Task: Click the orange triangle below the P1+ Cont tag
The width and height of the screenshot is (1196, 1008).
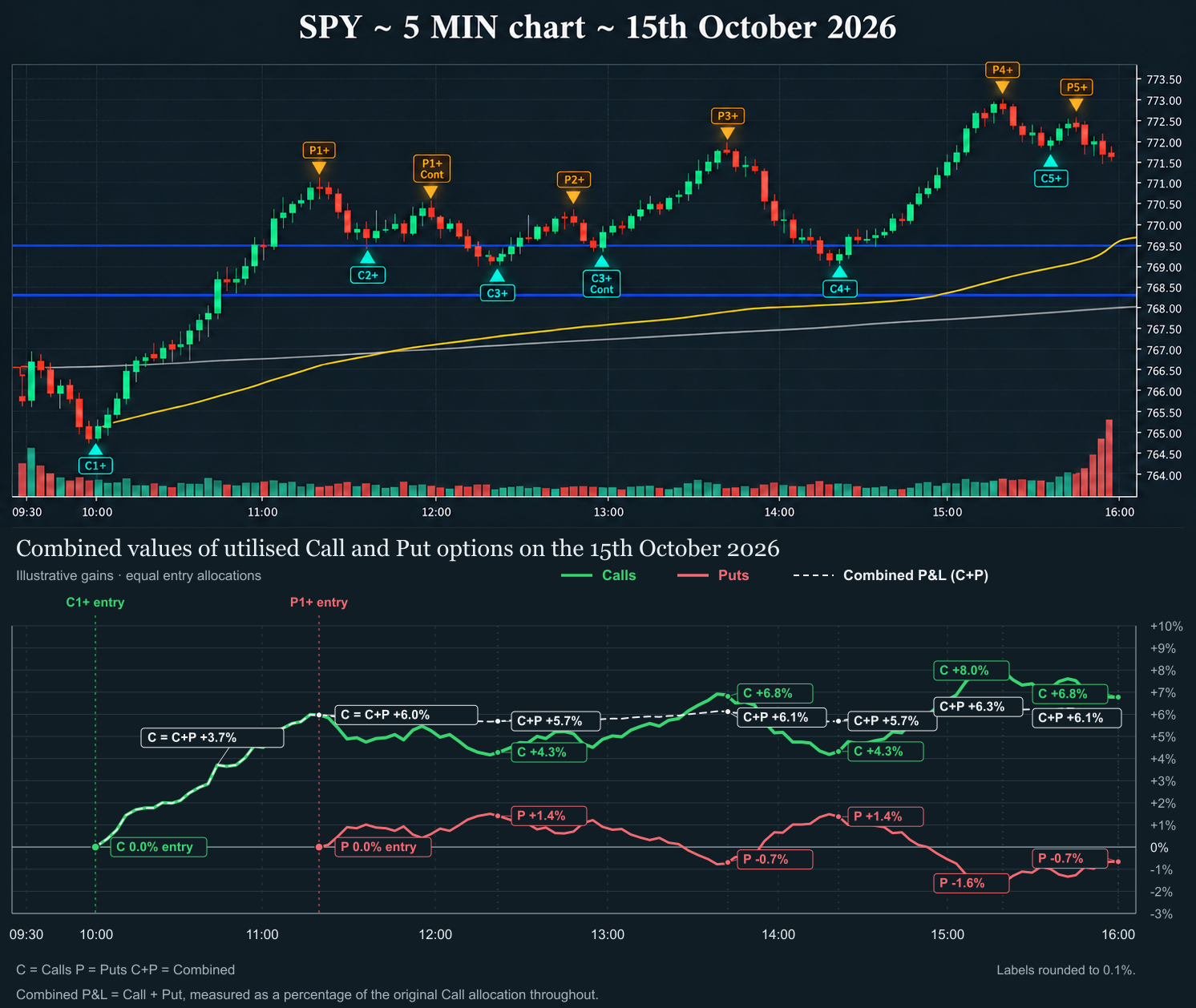Action: coord(430,192)
